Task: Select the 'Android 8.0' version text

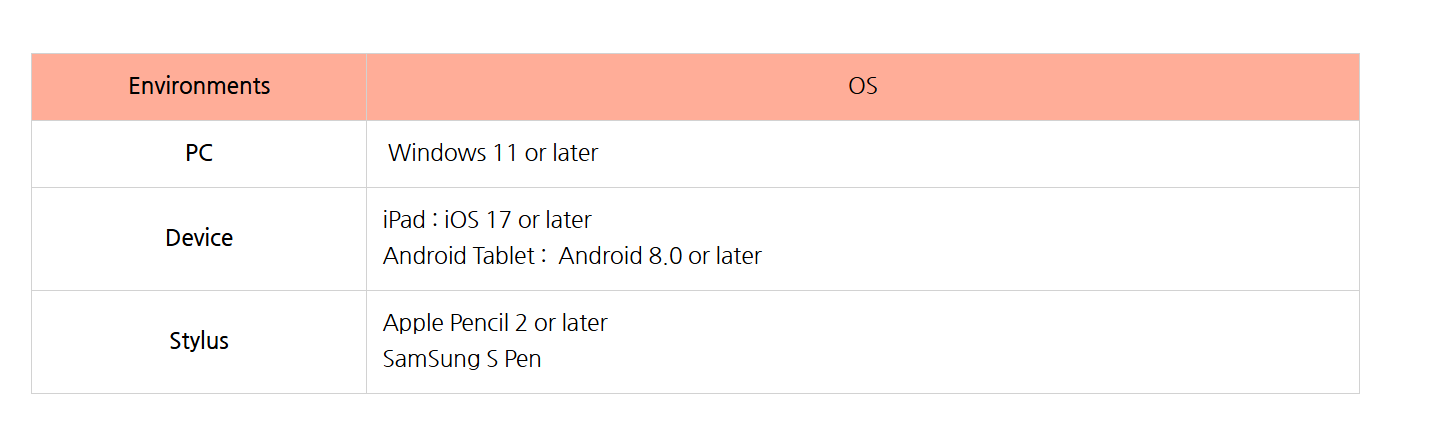Action: [620, 256]
